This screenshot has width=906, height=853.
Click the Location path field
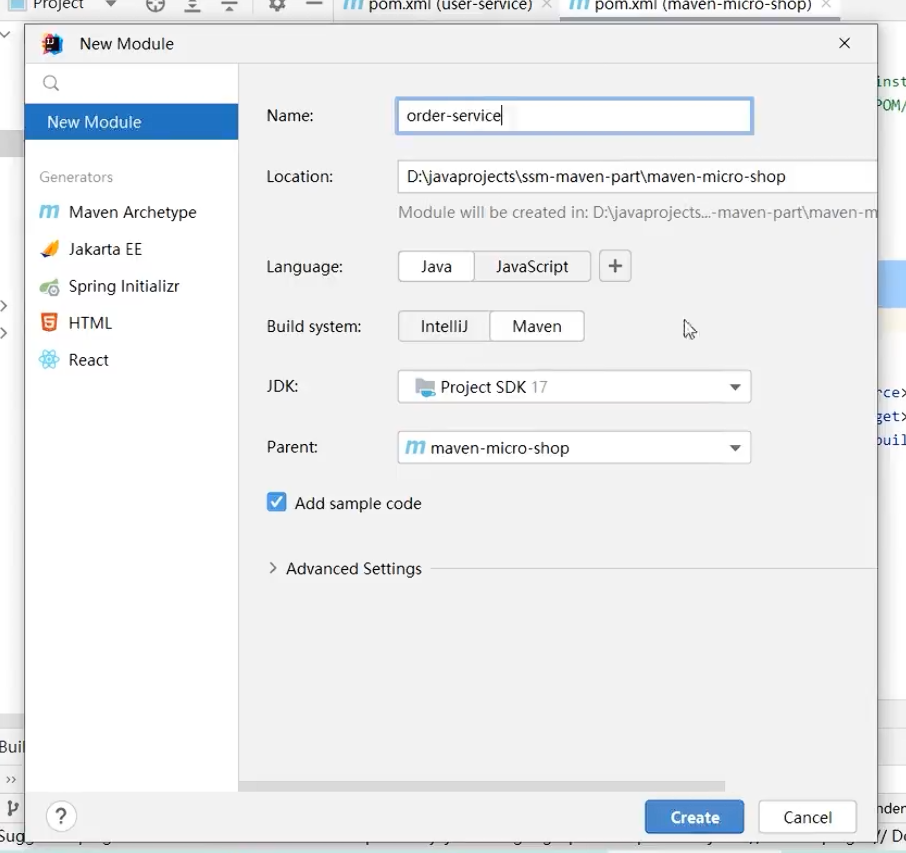pyautogui.click(x=637, y=176)
